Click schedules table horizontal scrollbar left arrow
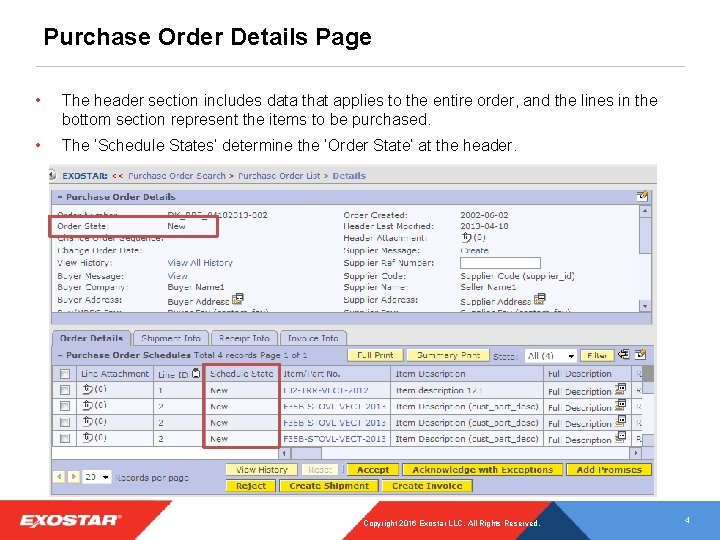 click(x=285, y=453)
